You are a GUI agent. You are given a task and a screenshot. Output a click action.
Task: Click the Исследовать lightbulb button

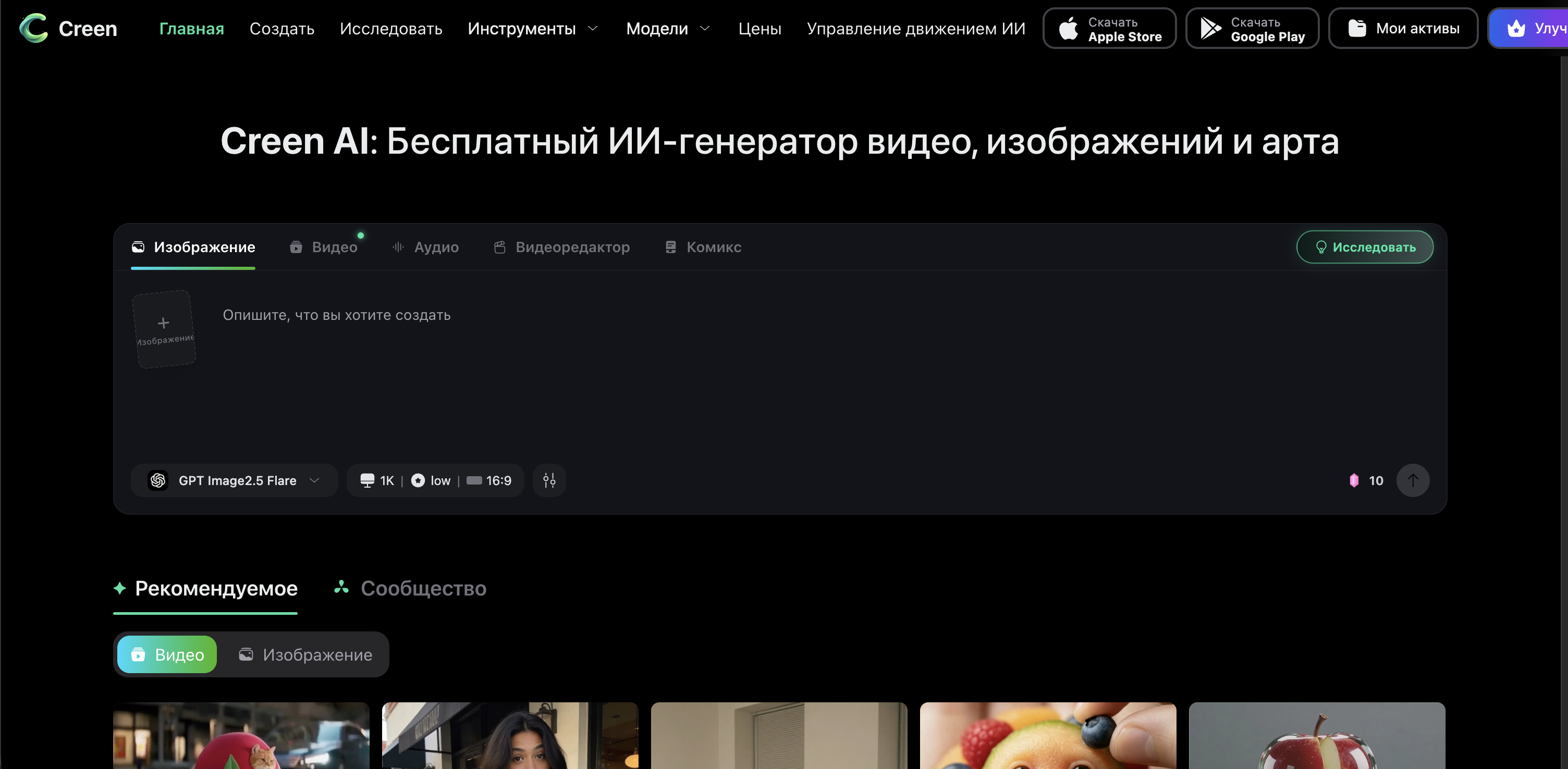1365,247
